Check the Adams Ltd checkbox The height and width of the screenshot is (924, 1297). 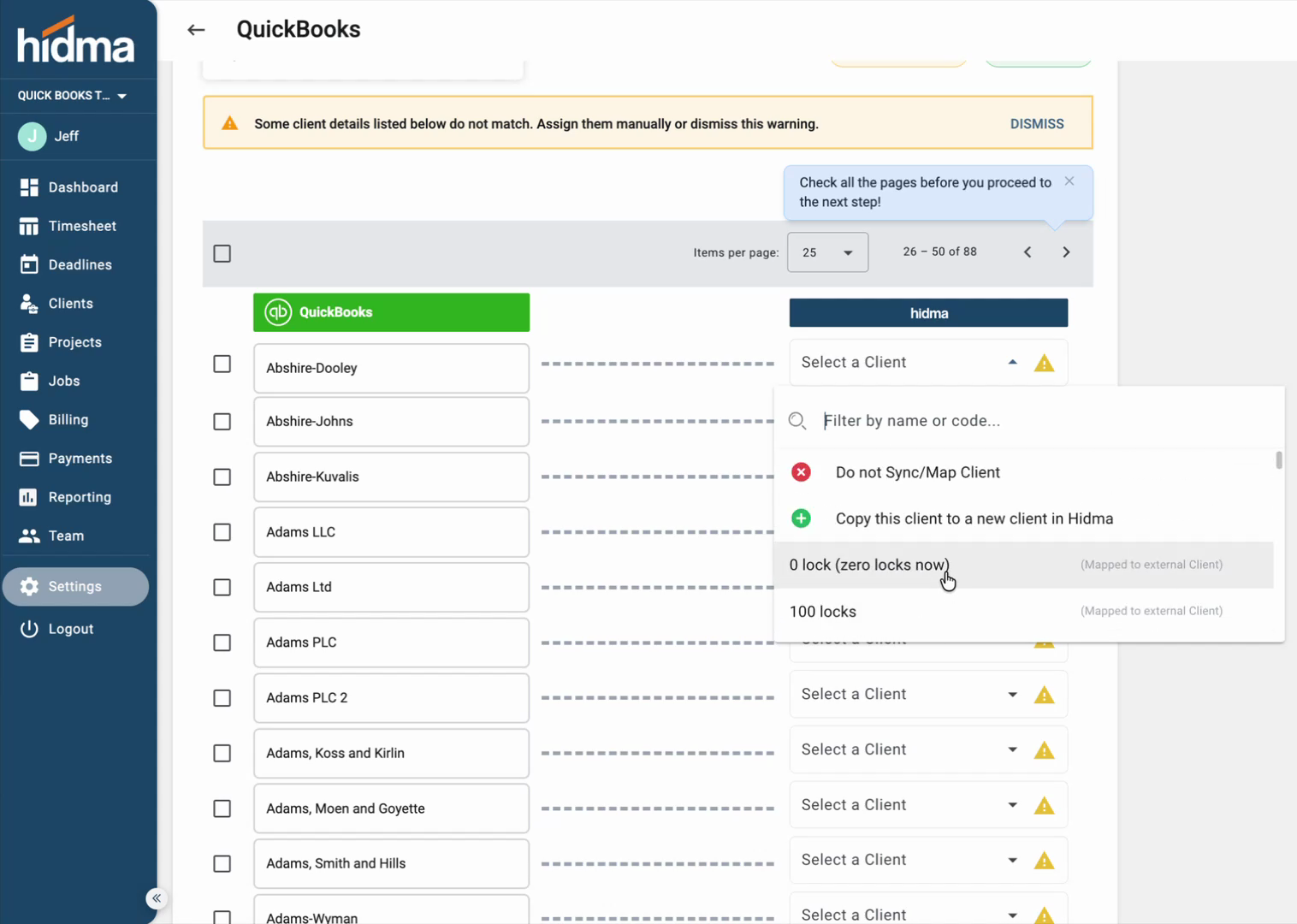[222, 587]
